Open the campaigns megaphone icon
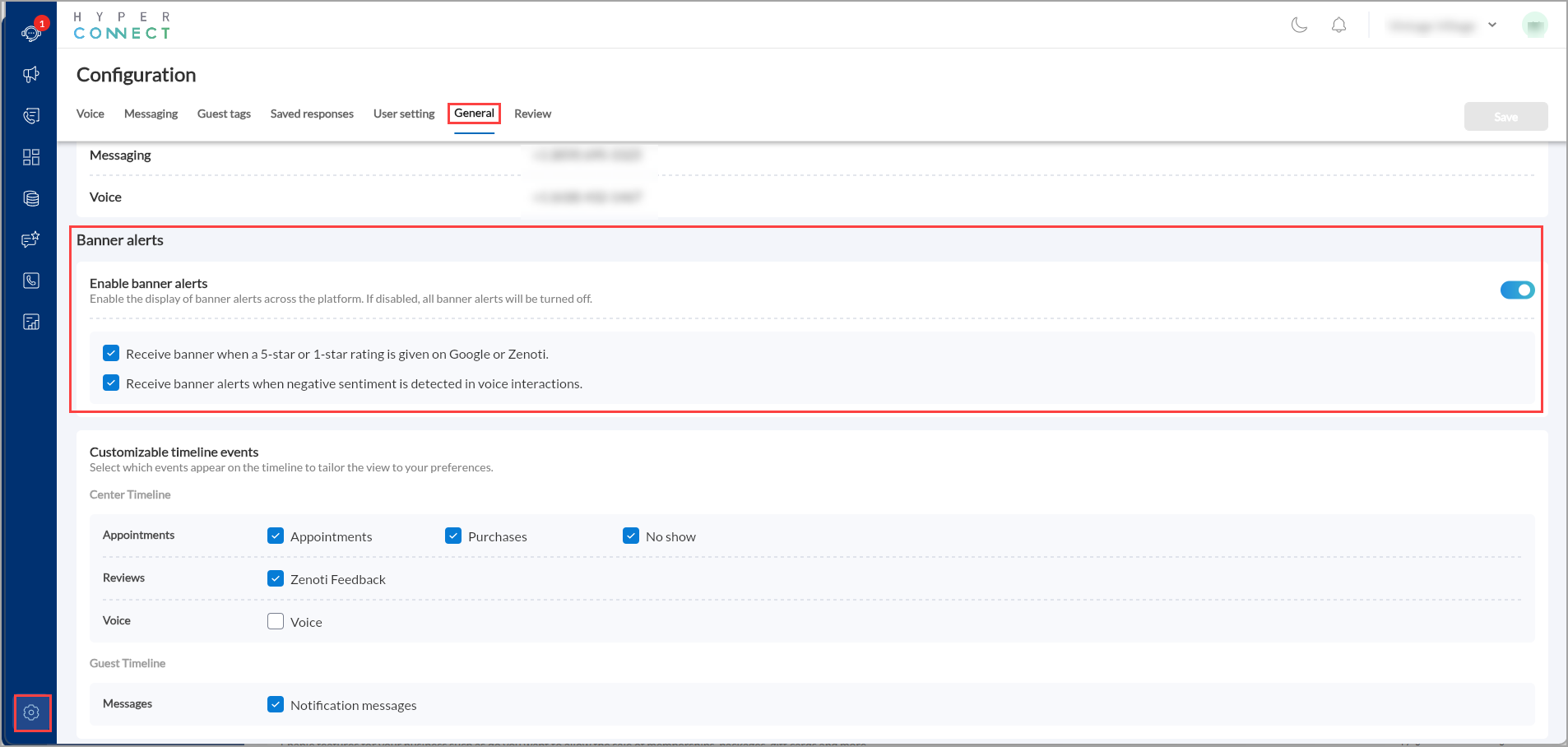This screenshot has height=747, width=1568. point(31,75)
